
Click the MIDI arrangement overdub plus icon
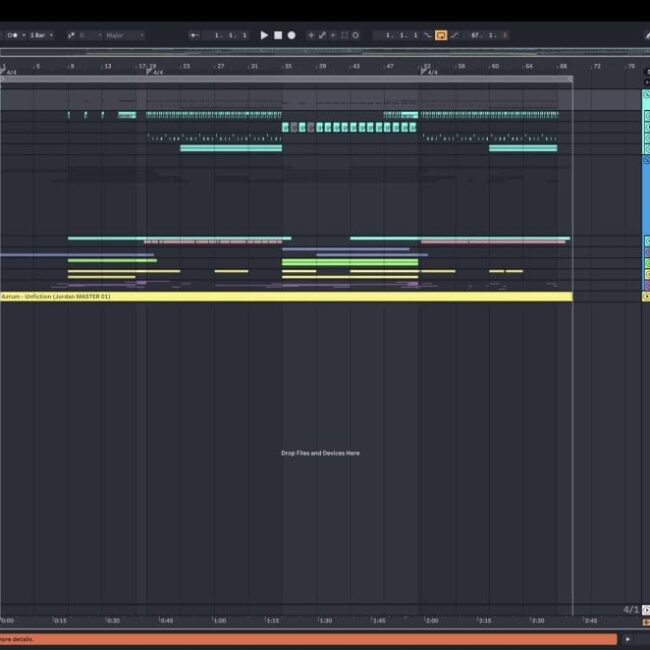tap(311, 35)
